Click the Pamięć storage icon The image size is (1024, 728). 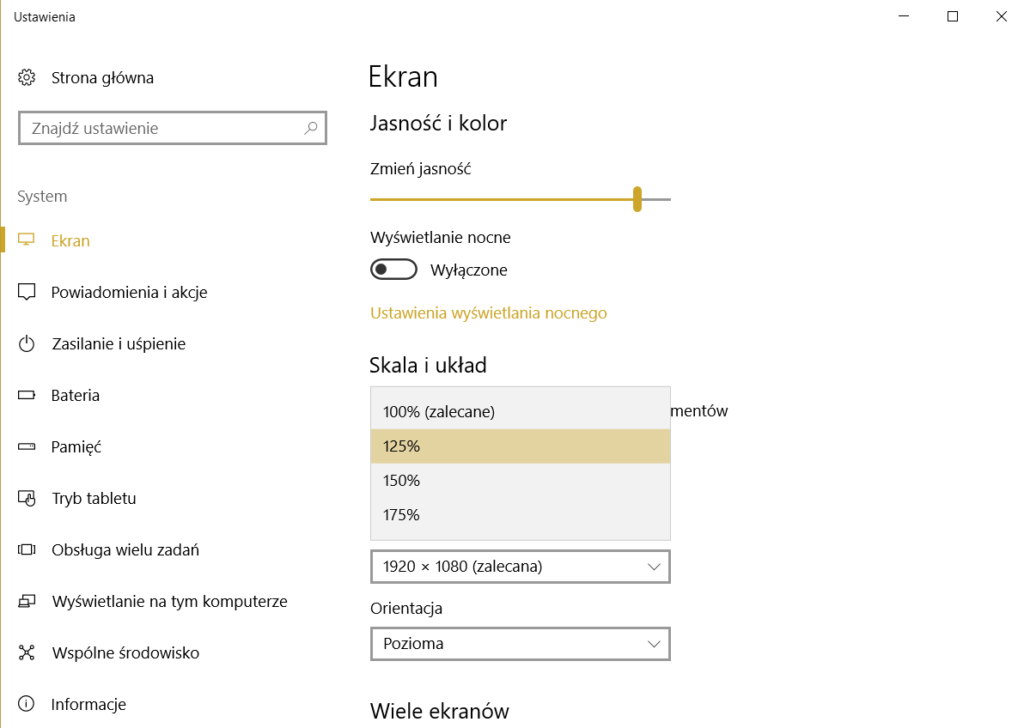[x=26, y=447]
